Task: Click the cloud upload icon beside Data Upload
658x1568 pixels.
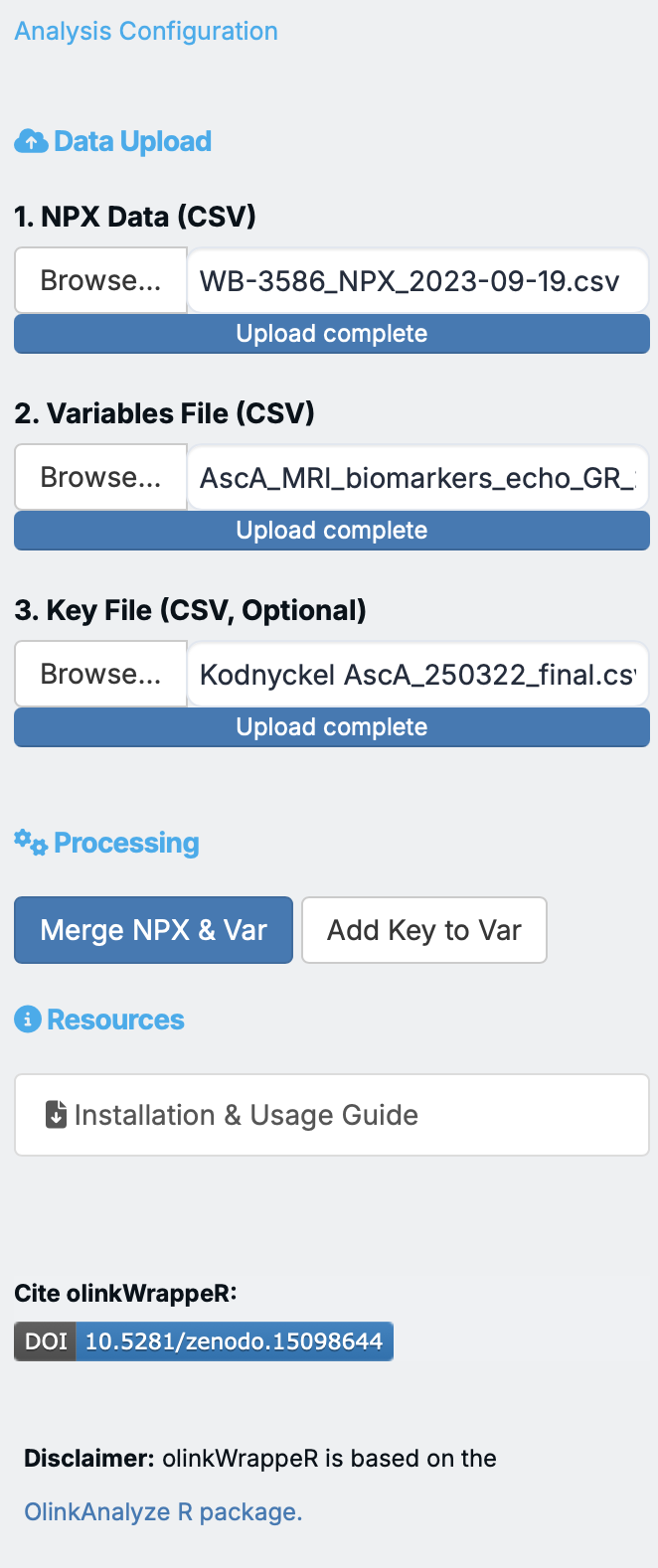Action: point(31,142)
